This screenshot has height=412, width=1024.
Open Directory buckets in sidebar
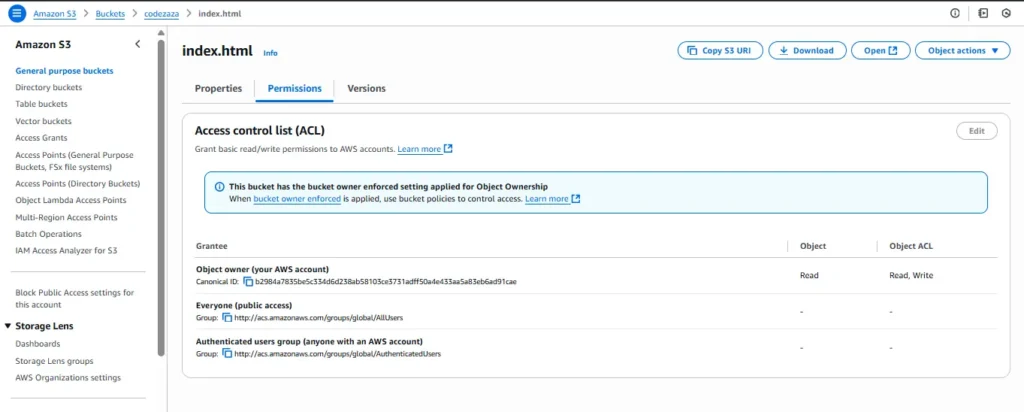[48, 87]
